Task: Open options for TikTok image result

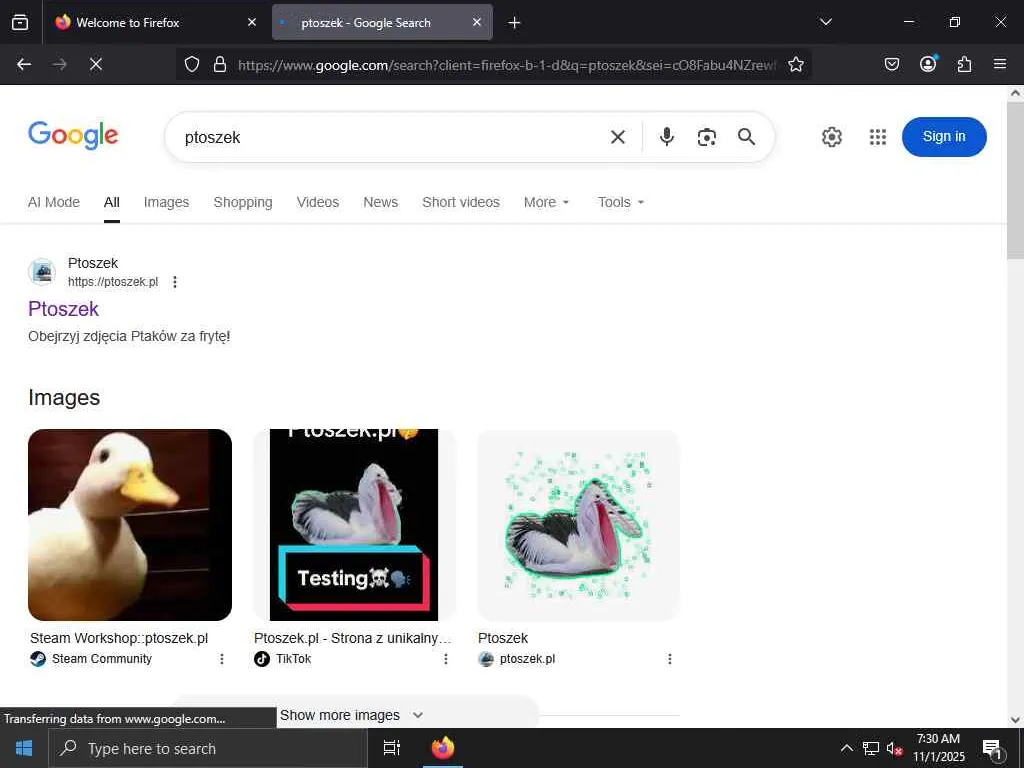Action: (445, 659)
